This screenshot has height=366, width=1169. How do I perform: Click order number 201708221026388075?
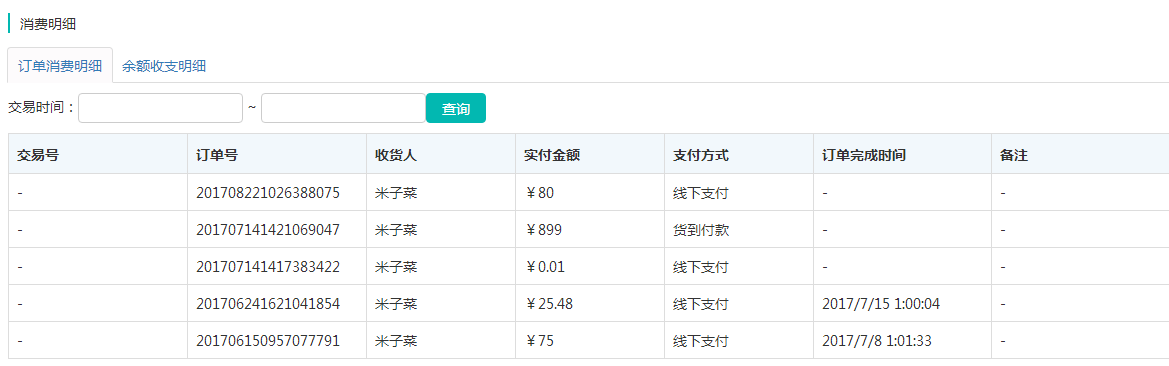point(268,193)
